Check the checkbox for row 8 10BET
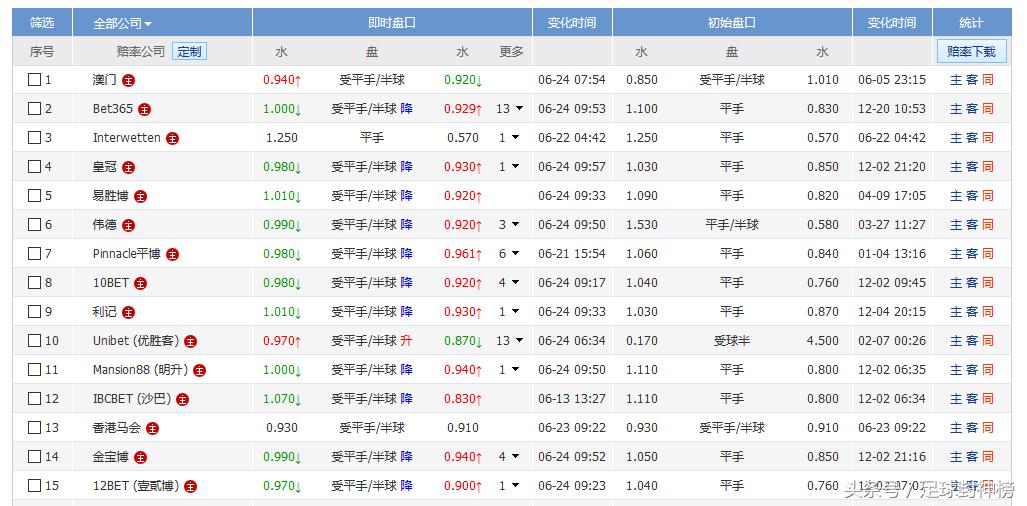 coord(34,283)
